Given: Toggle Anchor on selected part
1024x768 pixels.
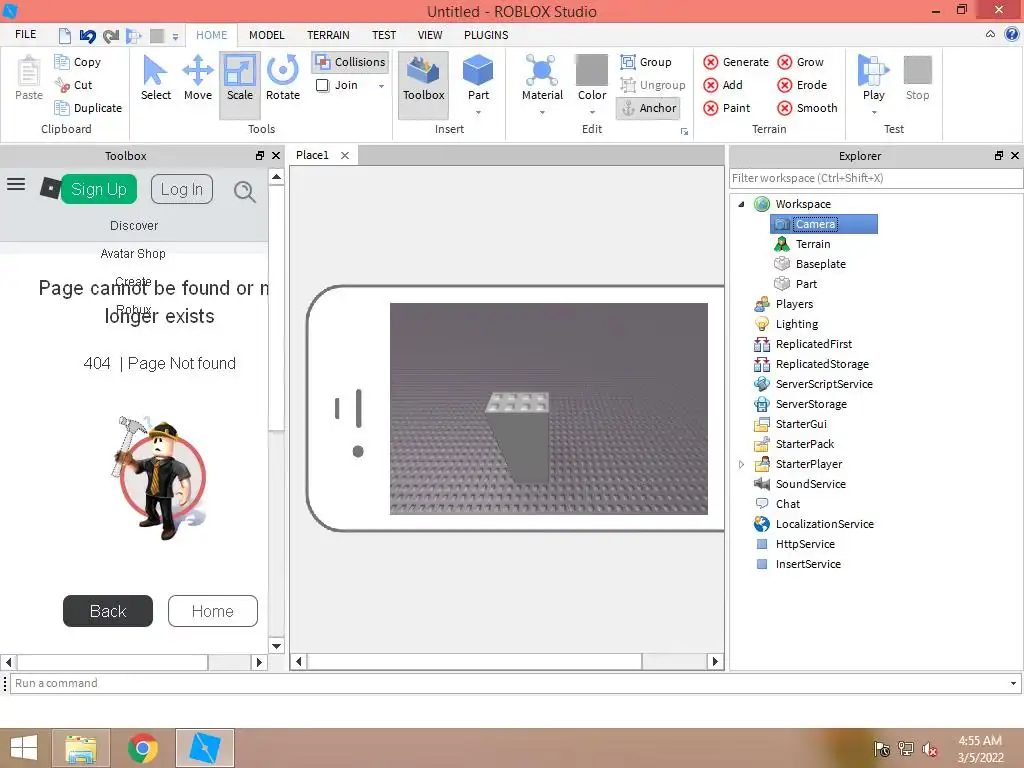Looking at the screenshot, I should pyautogui.click(x=648, y=108).
